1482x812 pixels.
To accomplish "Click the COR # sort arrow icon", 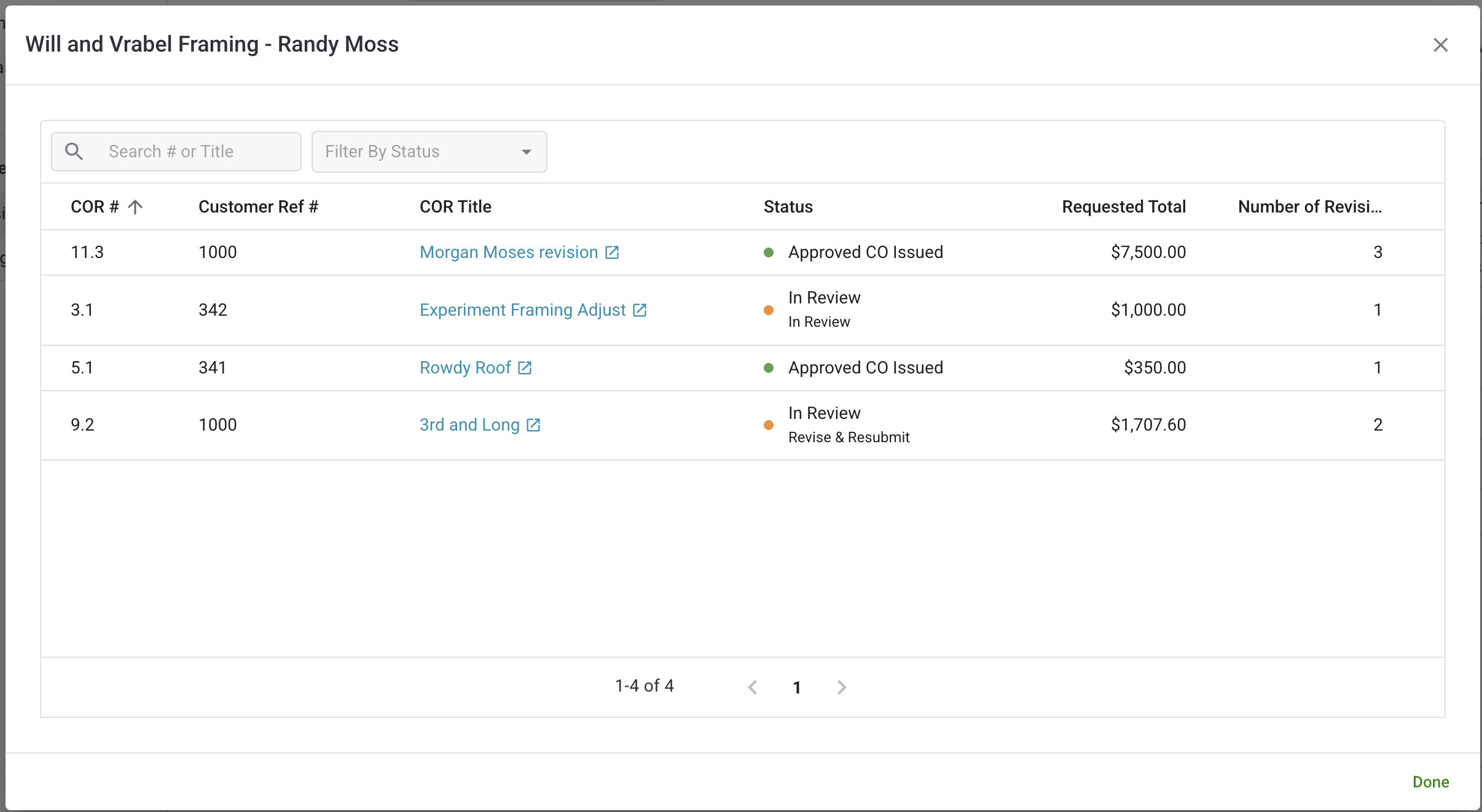I will tap(135, 207).
